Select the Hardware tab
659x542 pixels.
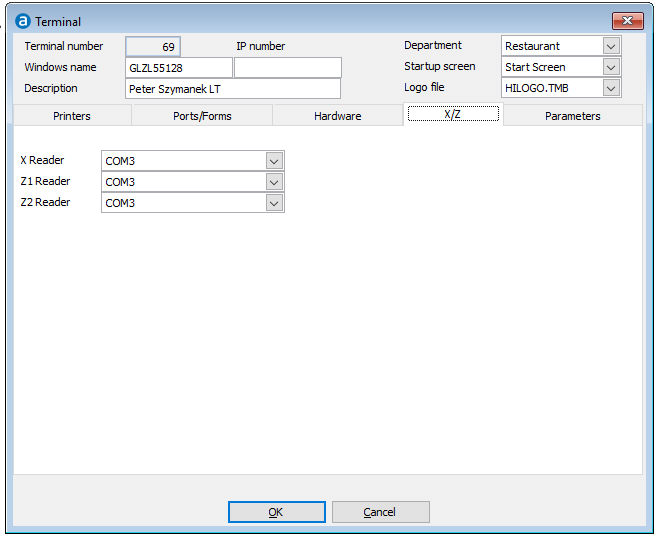click(337, 116)
